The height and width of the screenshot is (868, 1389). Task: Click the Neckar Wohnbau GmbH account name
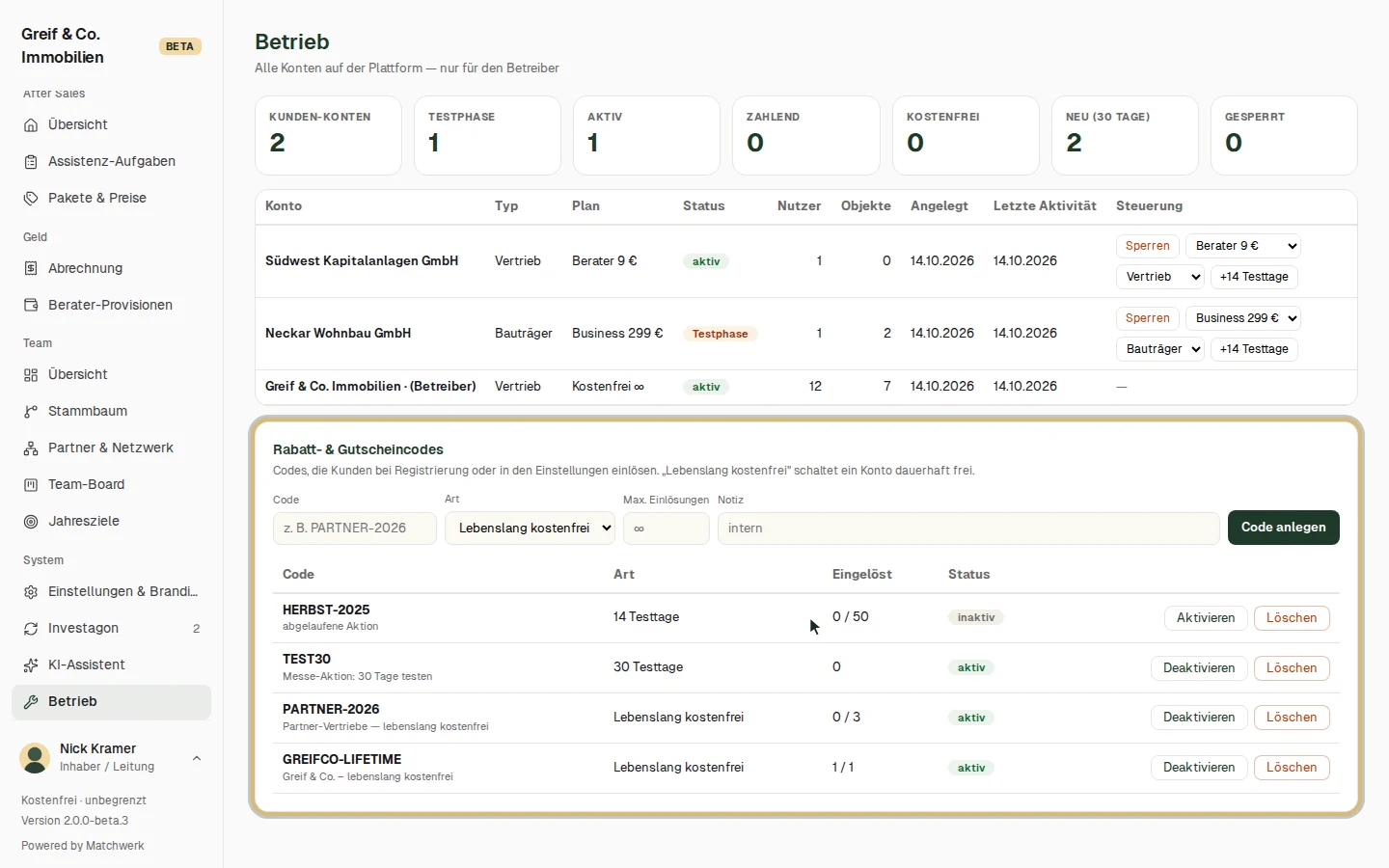pos(339,334)
